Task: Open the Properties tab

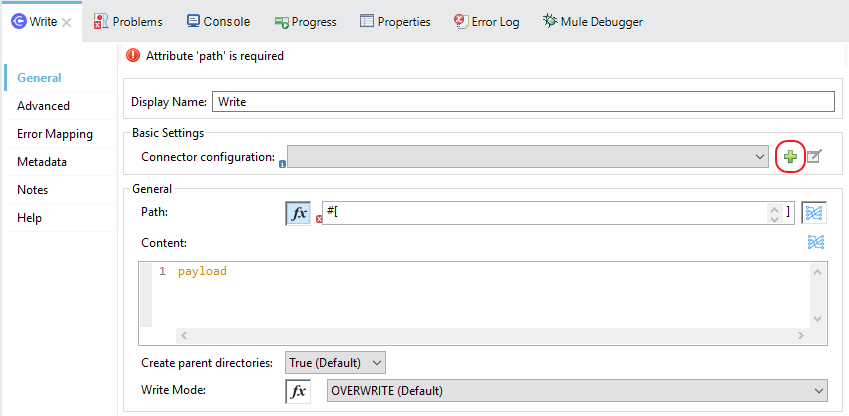Action: click(395, 22)
